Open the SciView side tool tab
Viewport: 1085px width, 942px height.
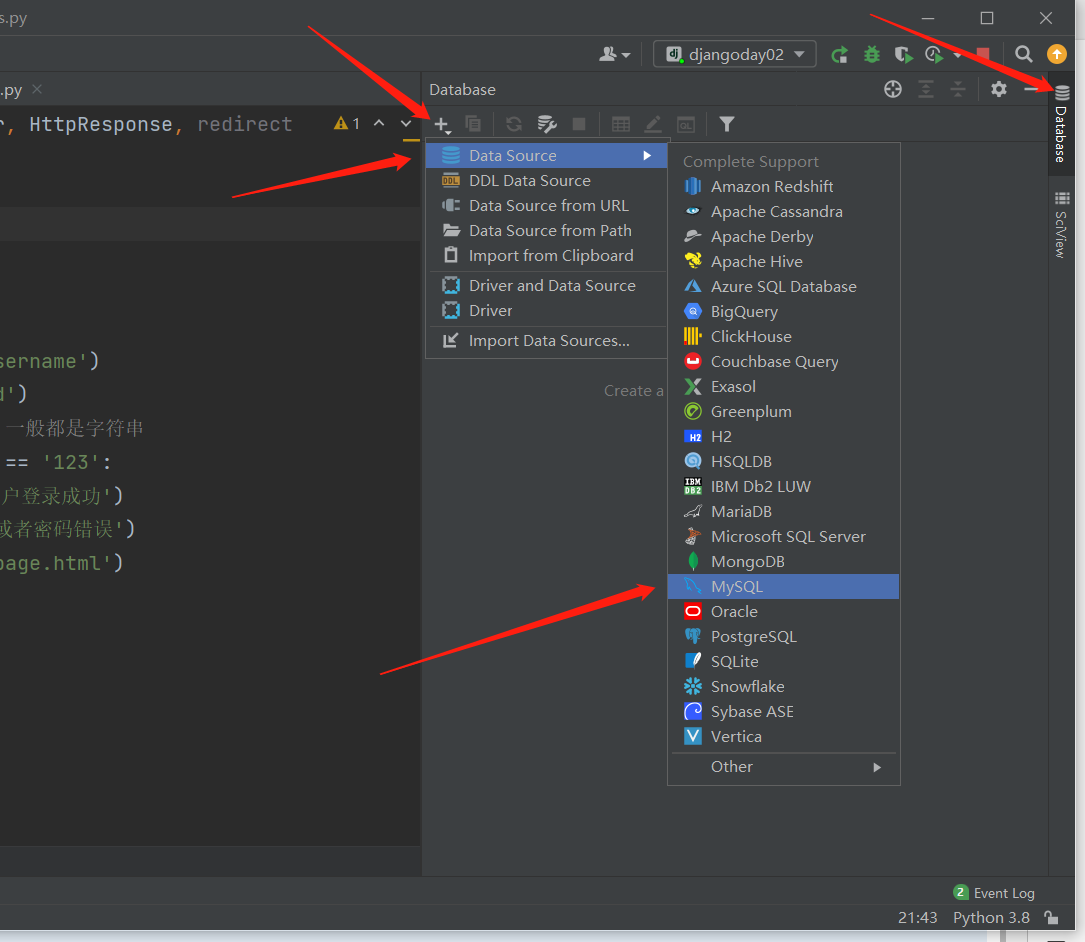(1061, 225)
